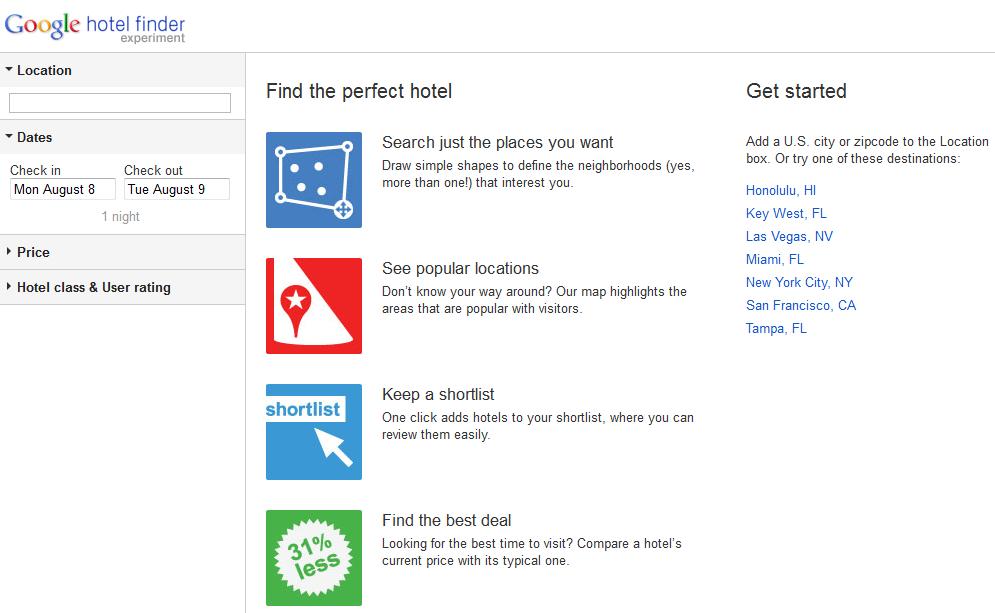The image size is (995, 613).
Task: Choose Honolulu, HI destination link
Action: [x=781, y=190]
